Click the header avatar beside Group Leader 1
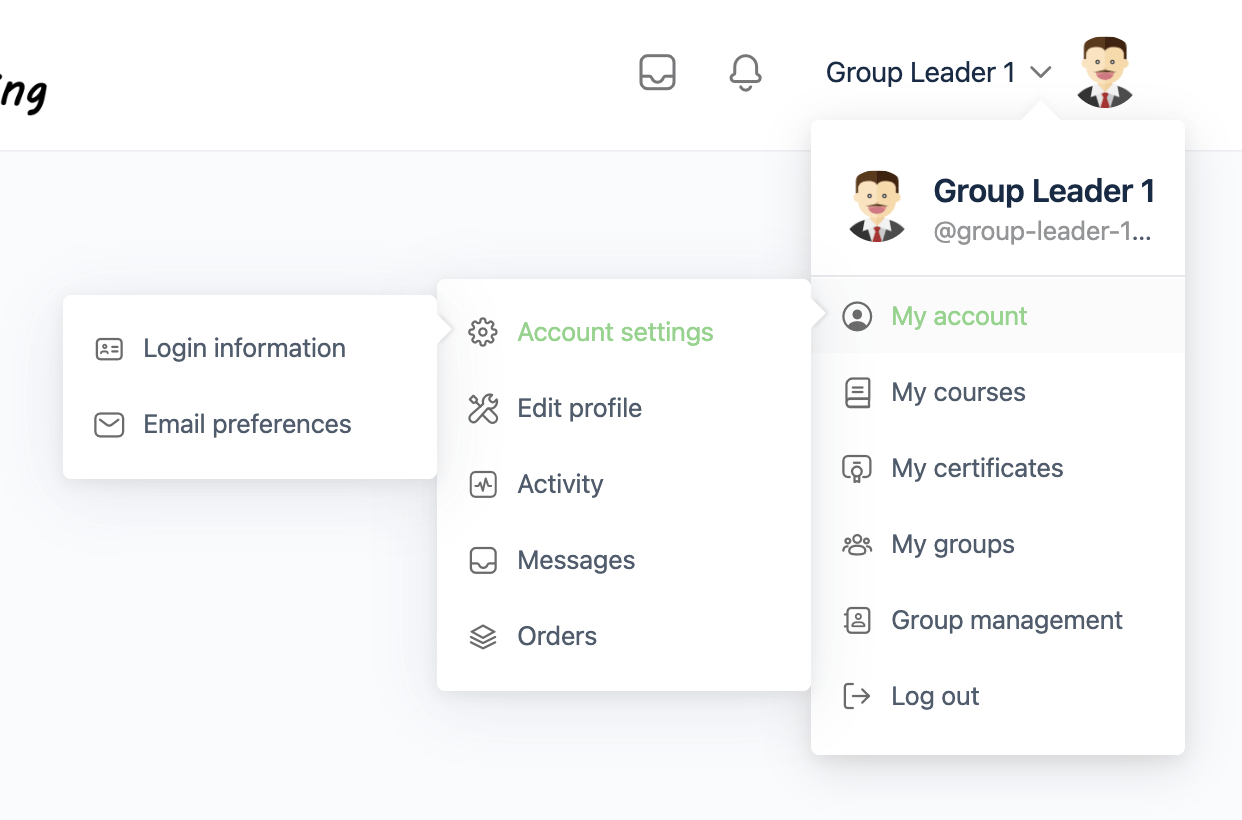The width and height of the screenshot is (1242, 820). 1104,72
